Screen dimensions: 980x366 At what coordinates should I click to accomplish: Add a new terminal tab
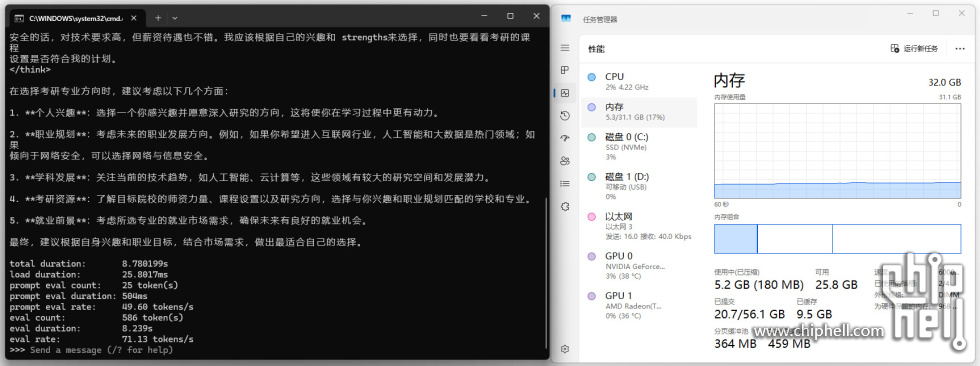tap(158, 18)
